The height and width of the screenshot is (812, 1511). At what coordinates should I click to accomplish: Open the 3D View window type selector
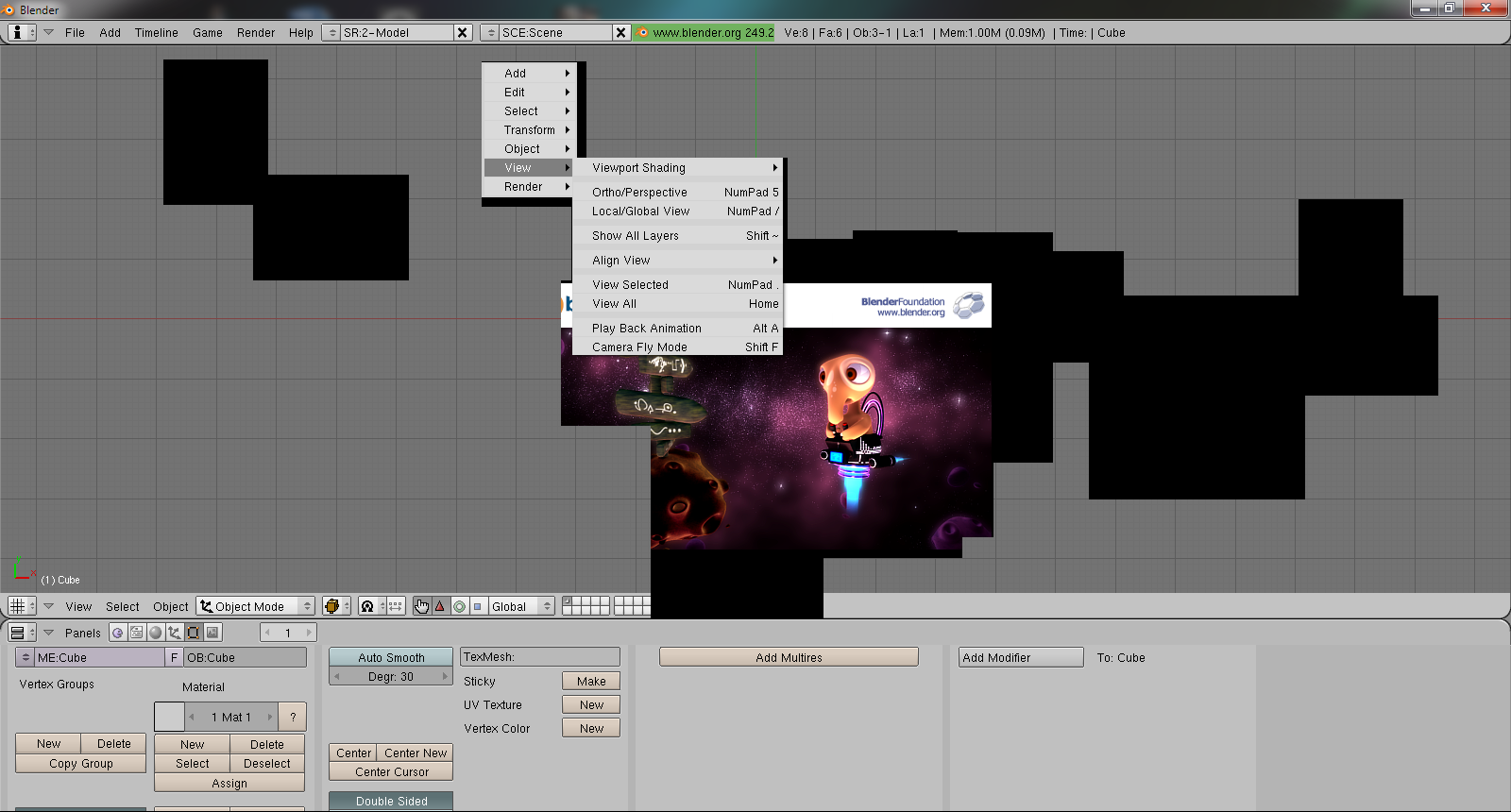tap(22, 606)
